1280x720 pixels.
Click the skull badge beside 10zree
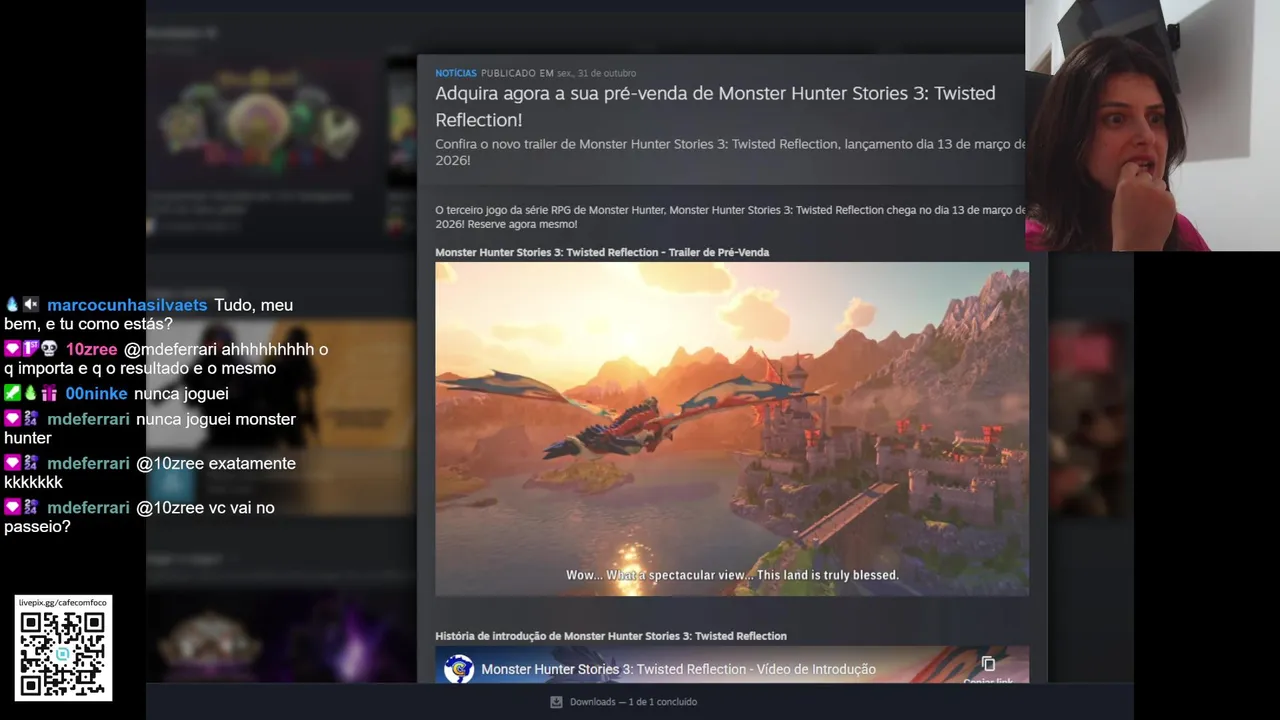point(49,349)
